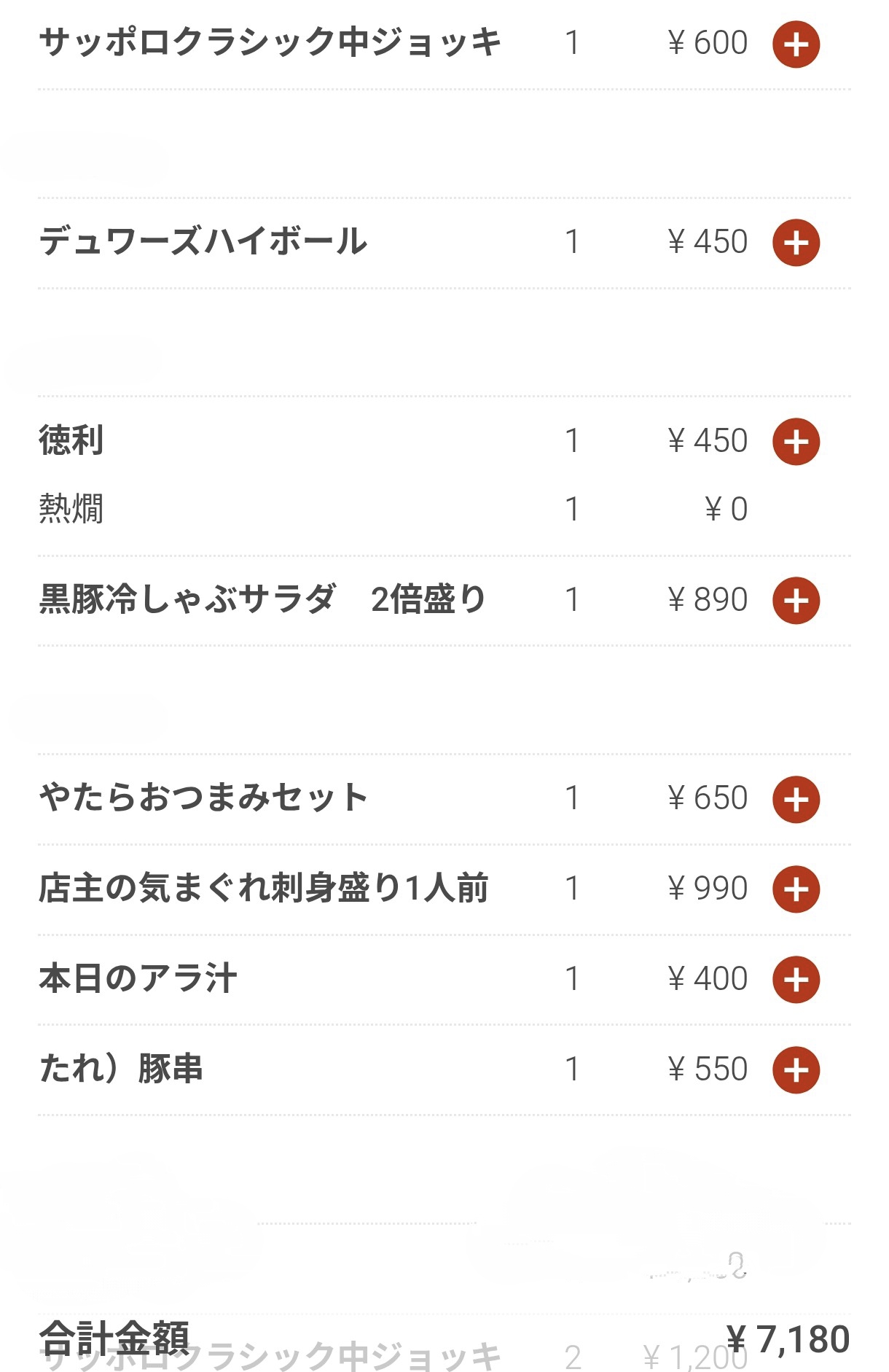Image resolution: width=889 pixels, height=1372 pixels.
Task: Add one more たれ）豚串 with plus icon
Action: [796, 1070]
